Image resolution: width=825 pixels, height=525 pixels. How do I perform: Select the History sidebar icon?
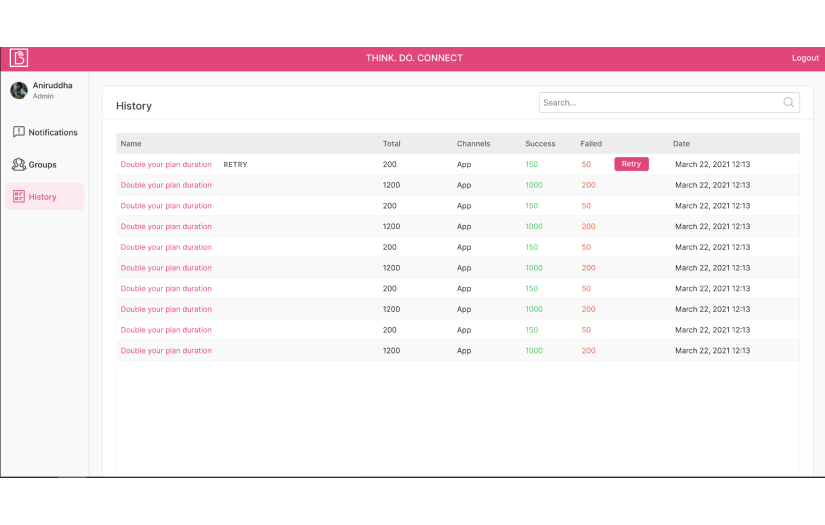19,196
